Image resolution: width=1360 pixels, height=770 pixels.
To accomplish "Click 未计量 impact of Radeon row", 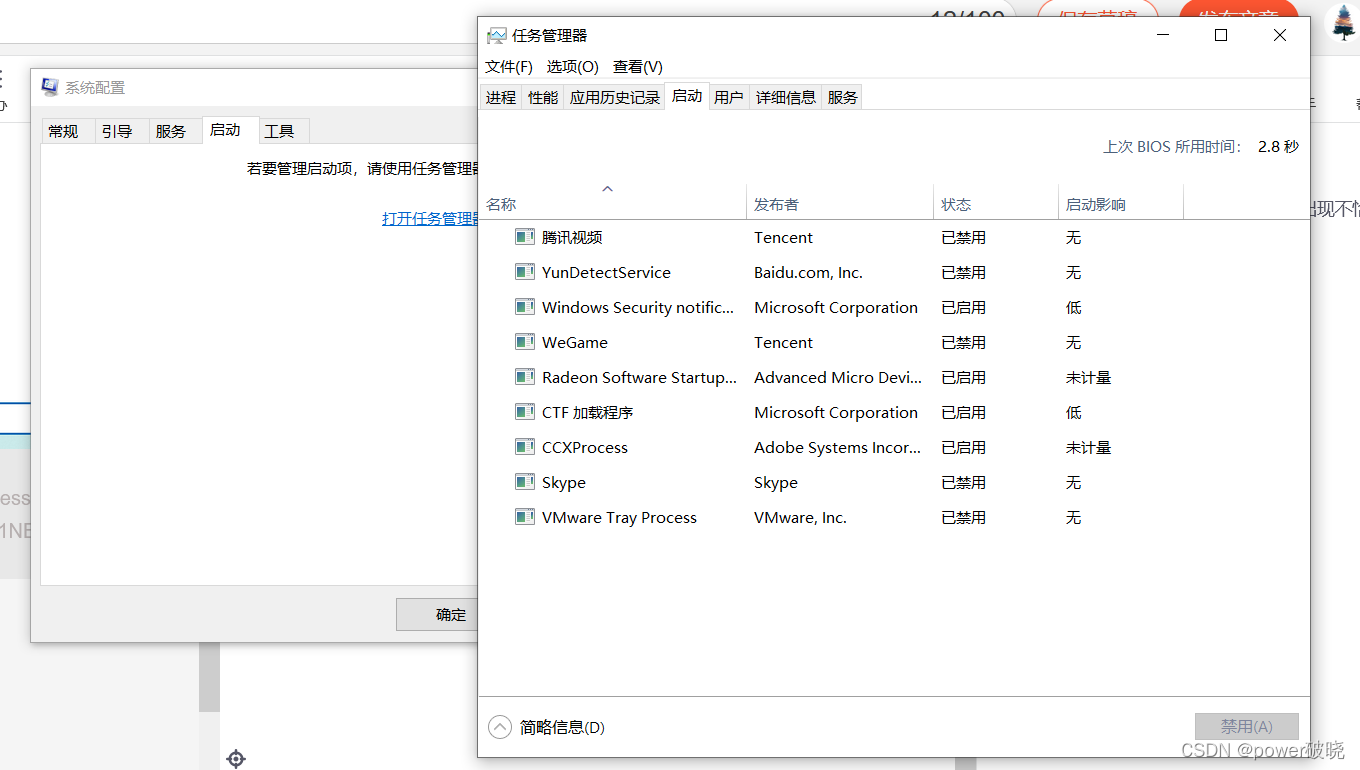I will [x=1088, y=377].
